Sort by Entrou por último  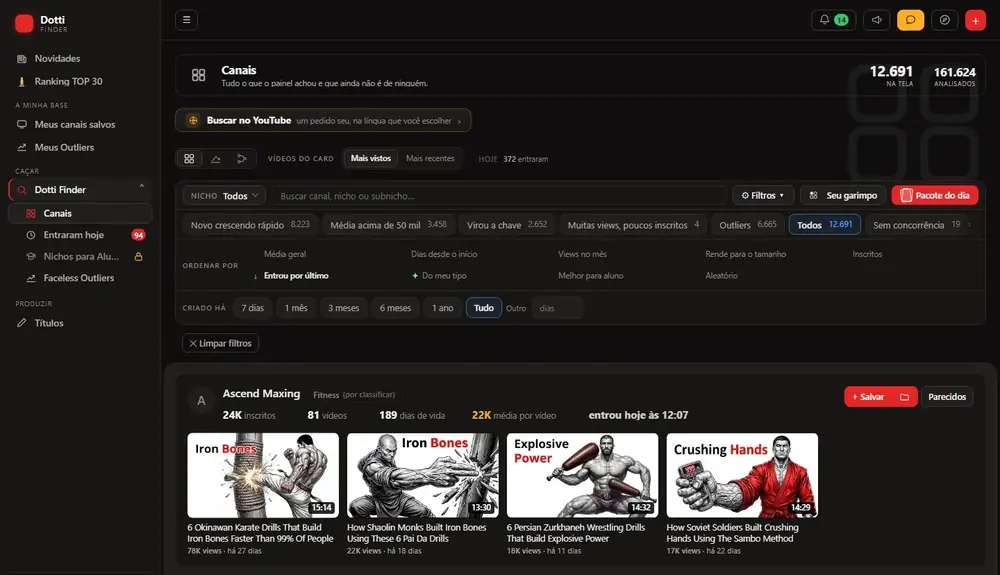click(x=296, y=275)
